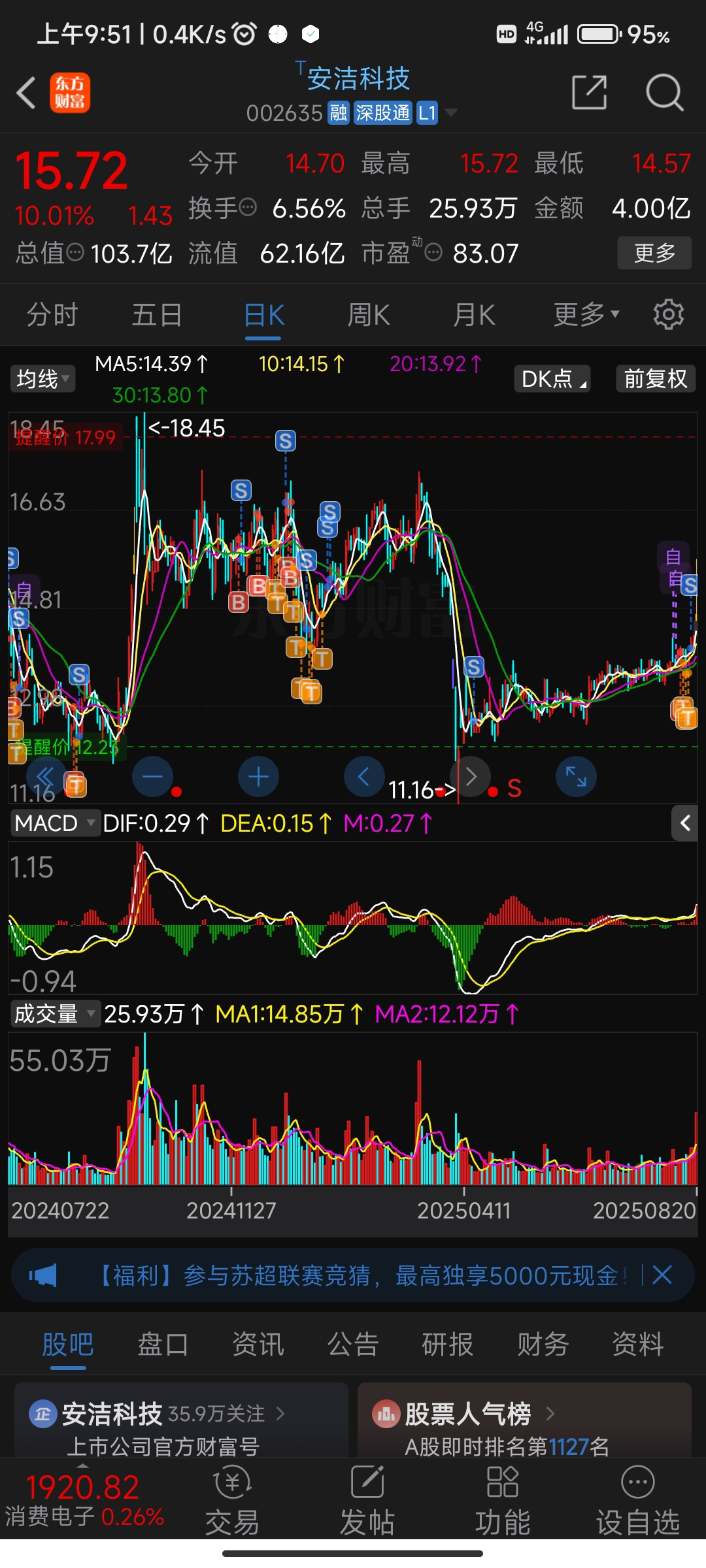The height and width of the screenshot is (1568, 706).
Task: Tap the 股票人气榜 ranking icon
Action: [x=386, y=1414]
